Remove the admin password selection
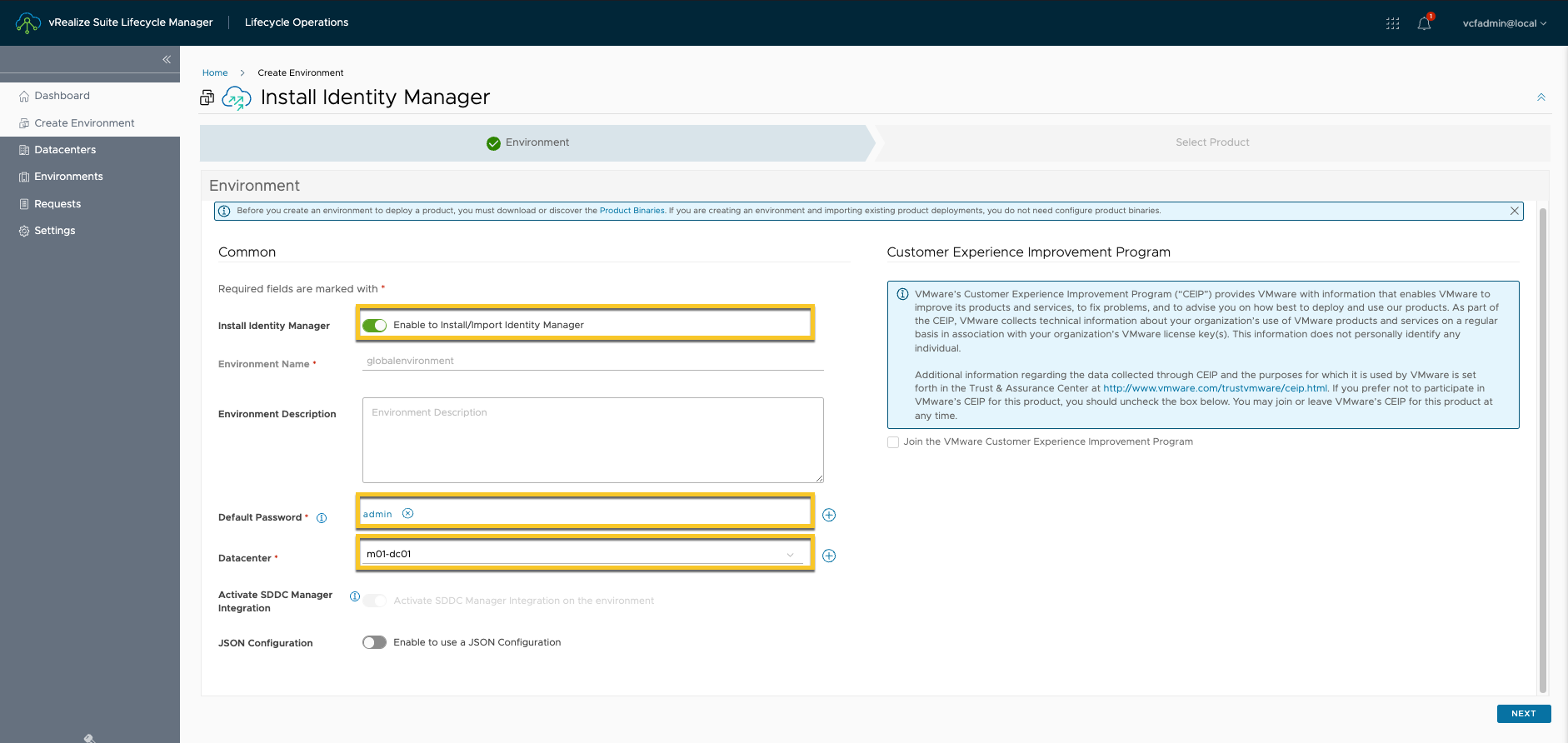 click(x=408, y=513)
